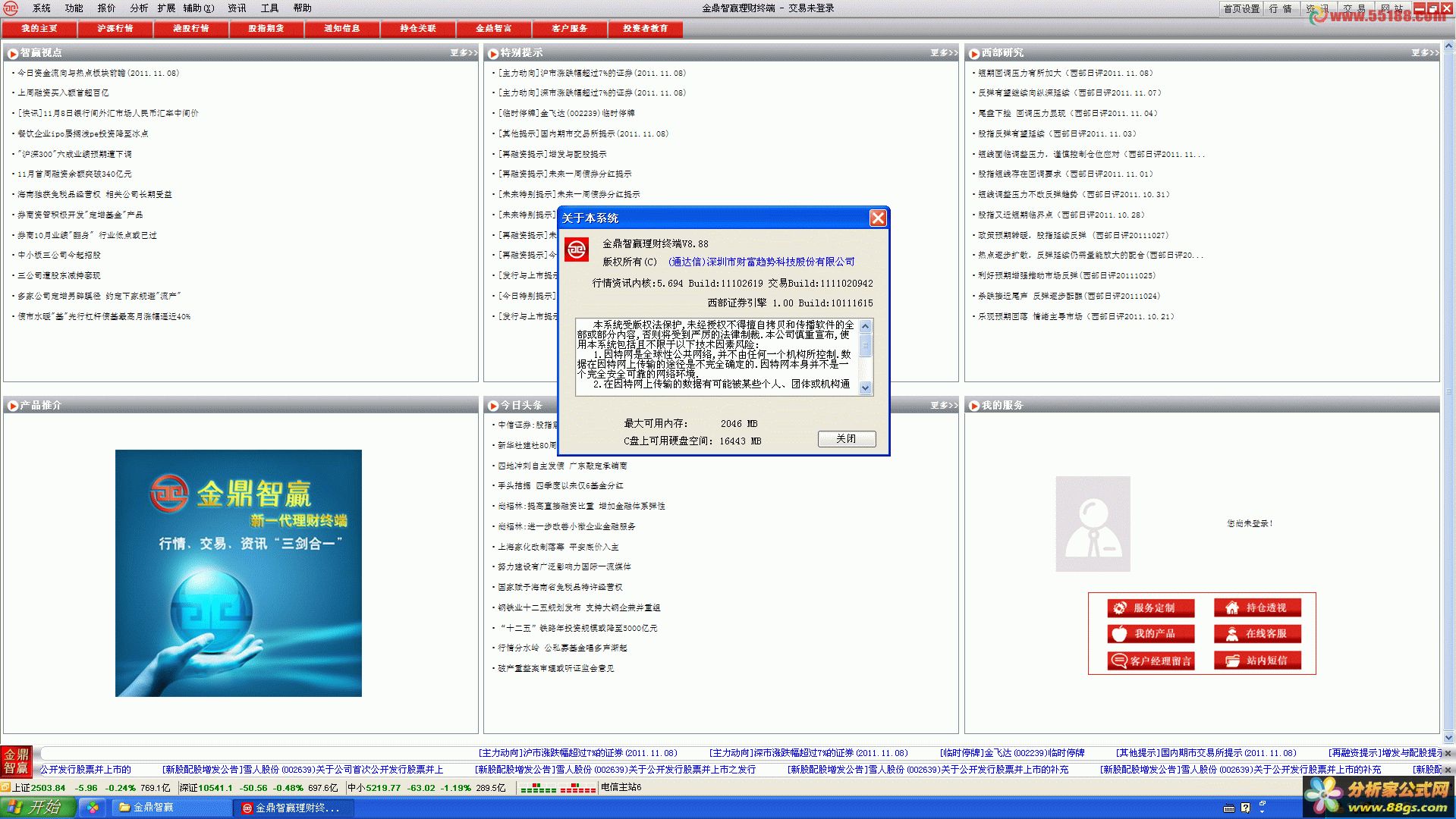Open the 扩展 menu
This screenshot has width=1456, height=819.
166,8
